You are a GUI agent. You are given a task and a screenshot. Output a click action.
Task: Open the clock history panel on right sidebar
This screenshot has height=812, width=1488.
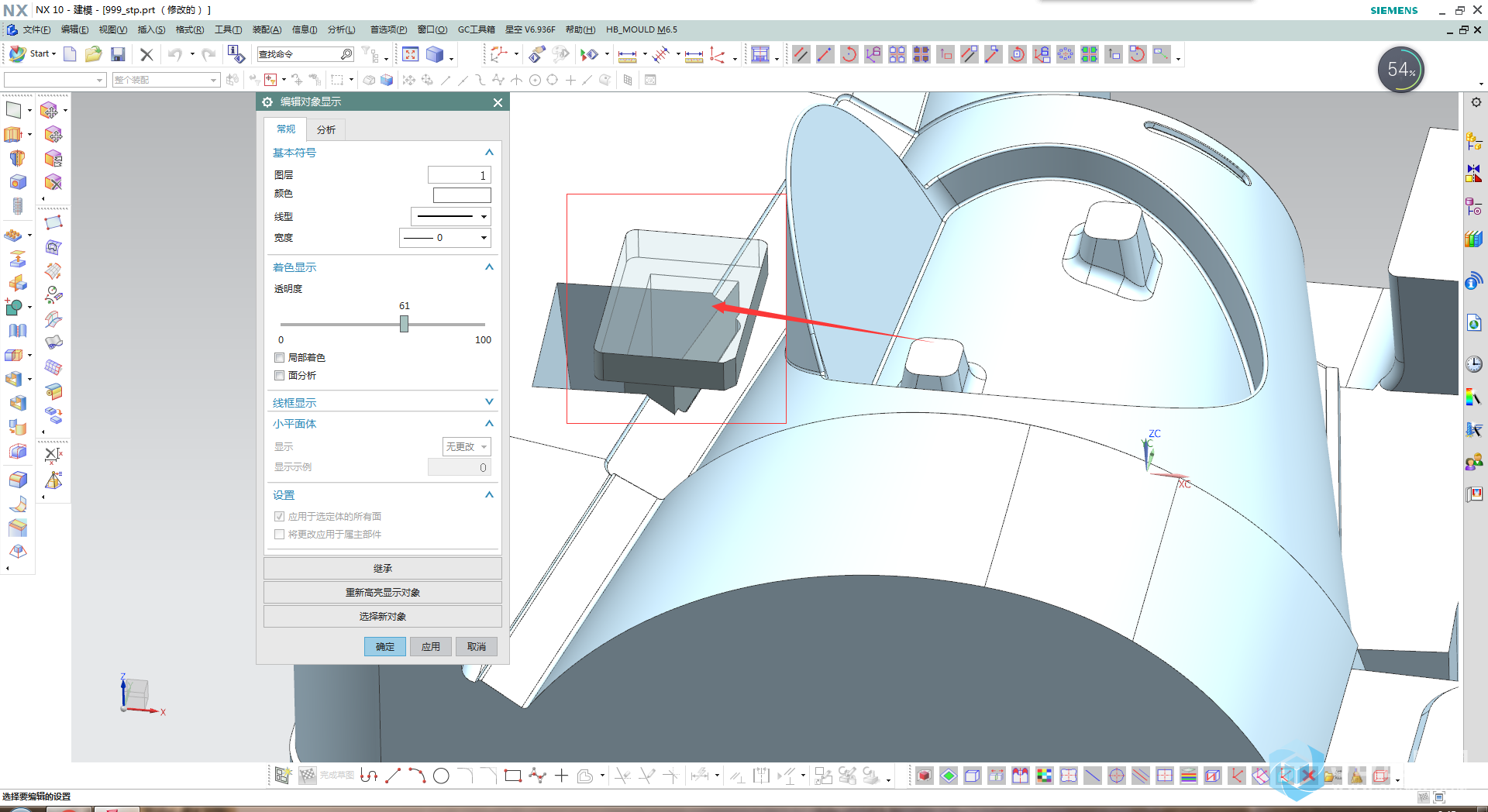[x=1474, y=363]
